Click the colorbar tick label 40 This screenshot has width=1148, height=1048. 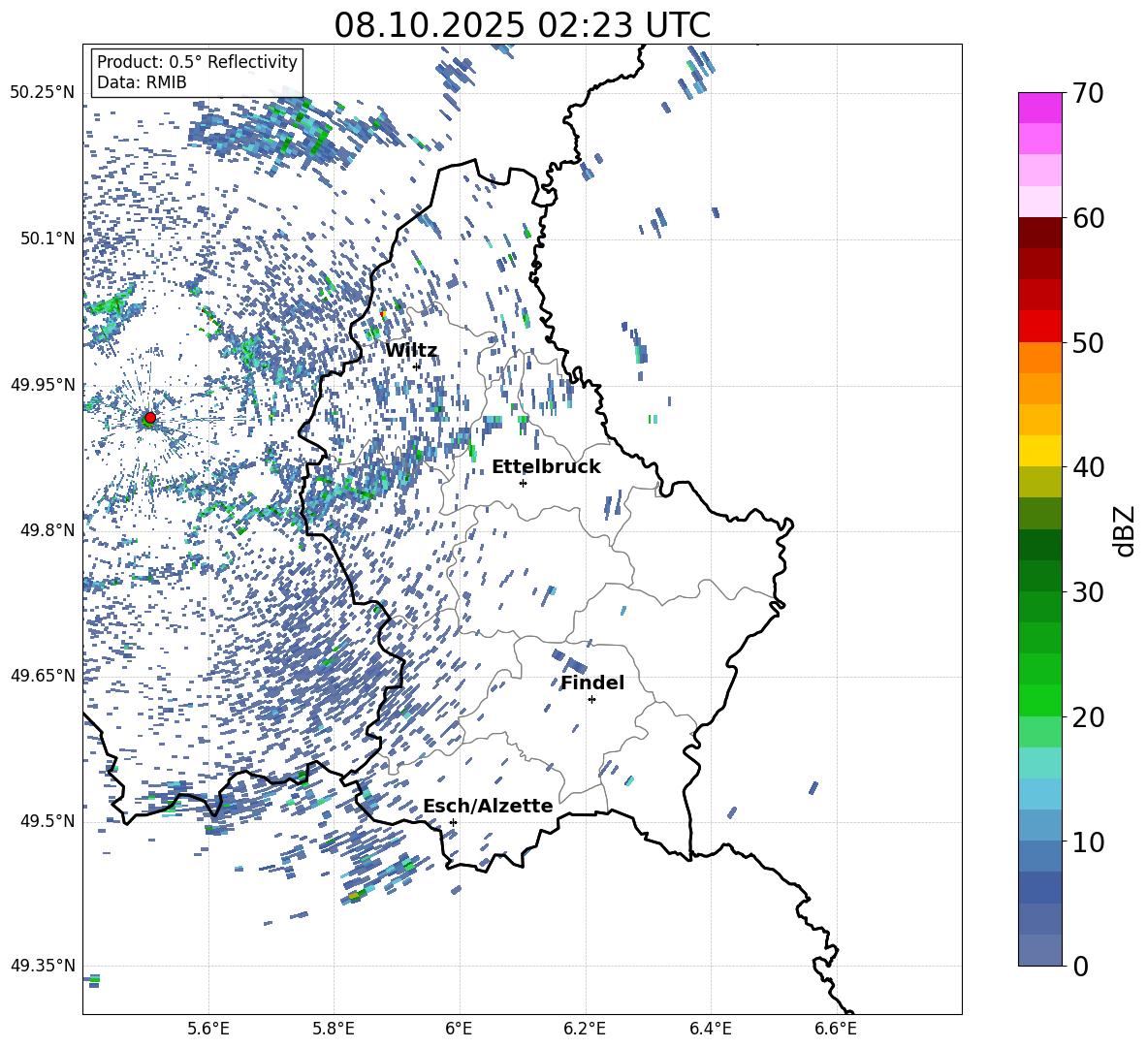point(1087,467)
